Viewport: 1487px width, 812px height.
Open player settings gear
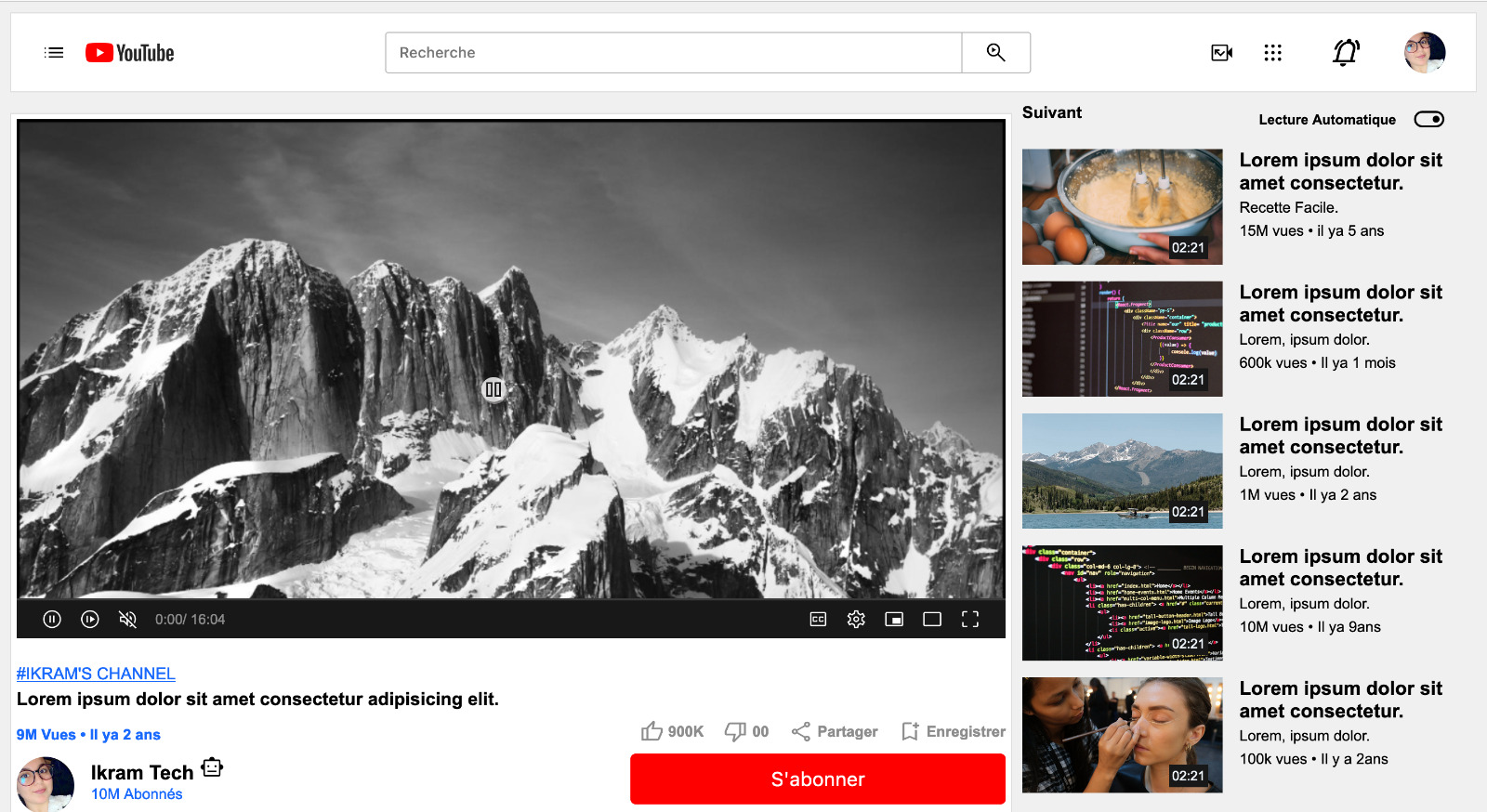856,619
